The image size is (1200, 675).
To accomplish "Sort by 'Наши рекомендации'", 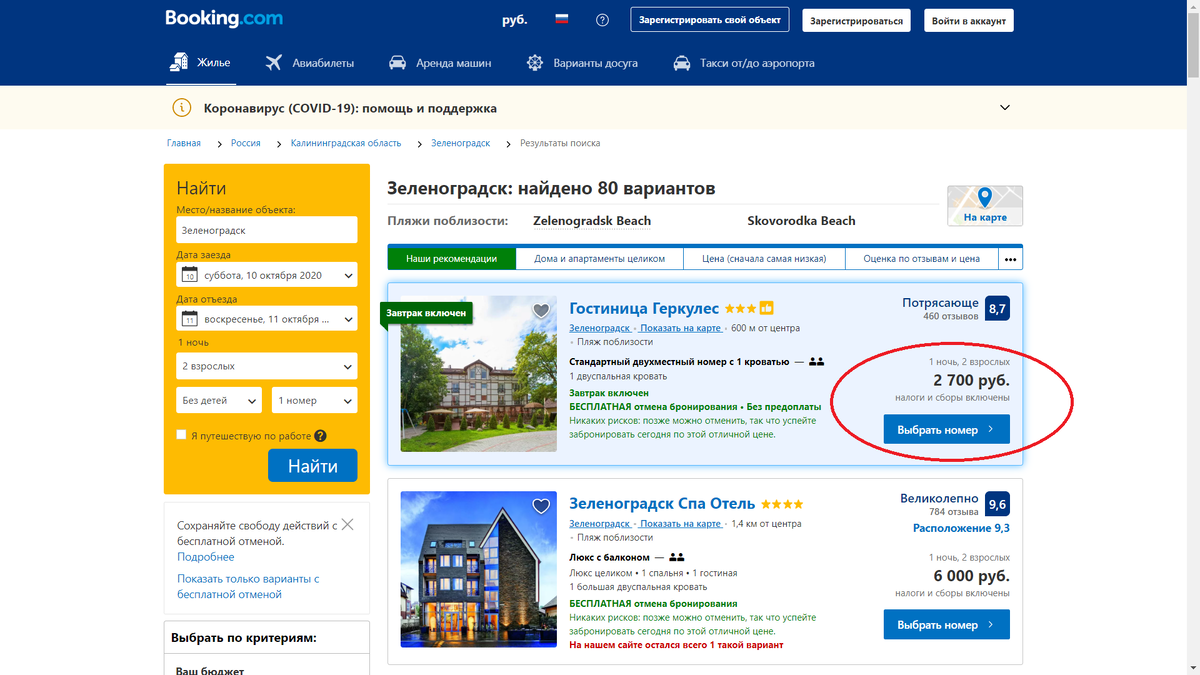I will pos(451,259).
